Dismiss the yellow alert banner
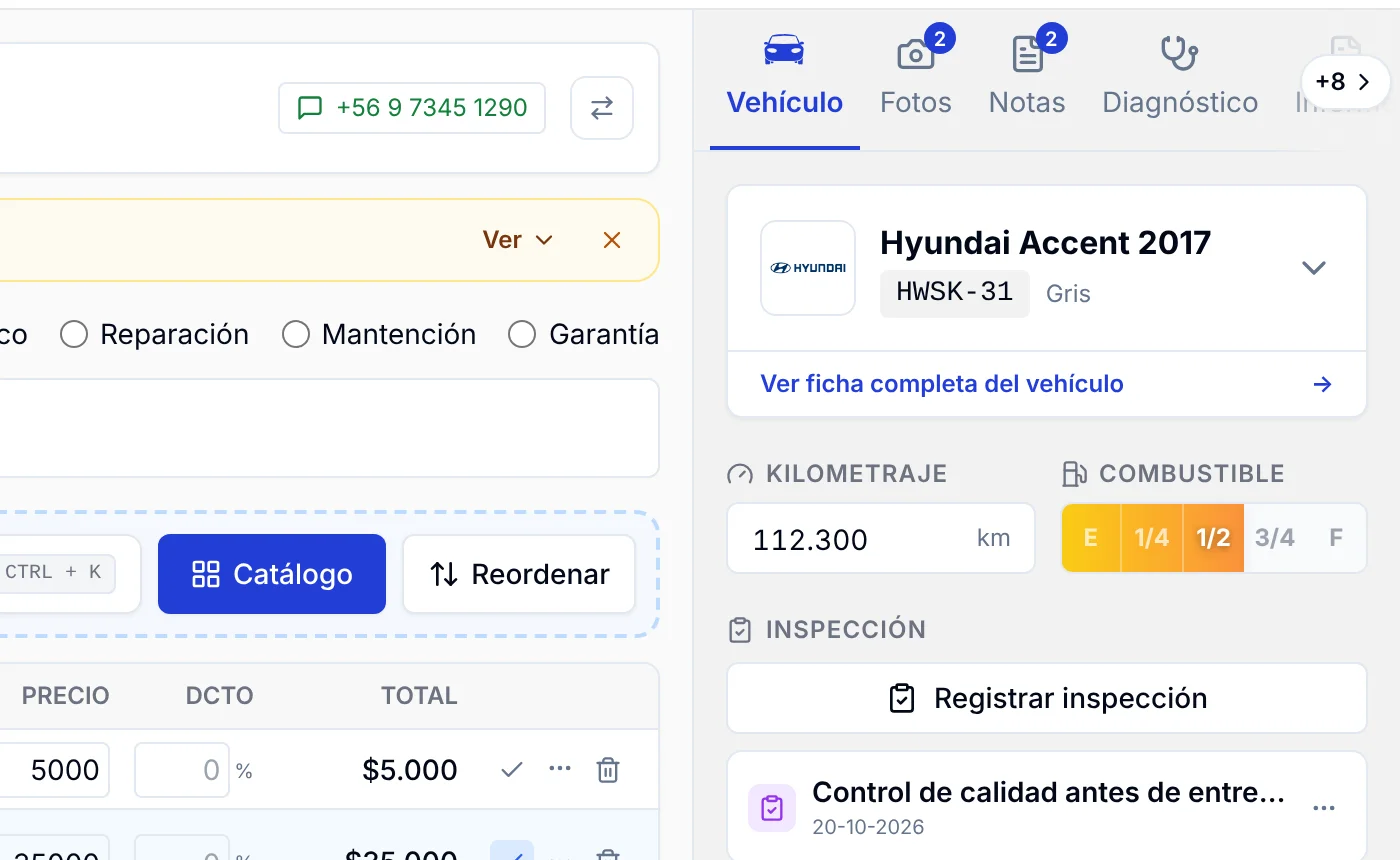This screenshot has height=860, width=1400. pyautogui.click(x=612, y=240)
